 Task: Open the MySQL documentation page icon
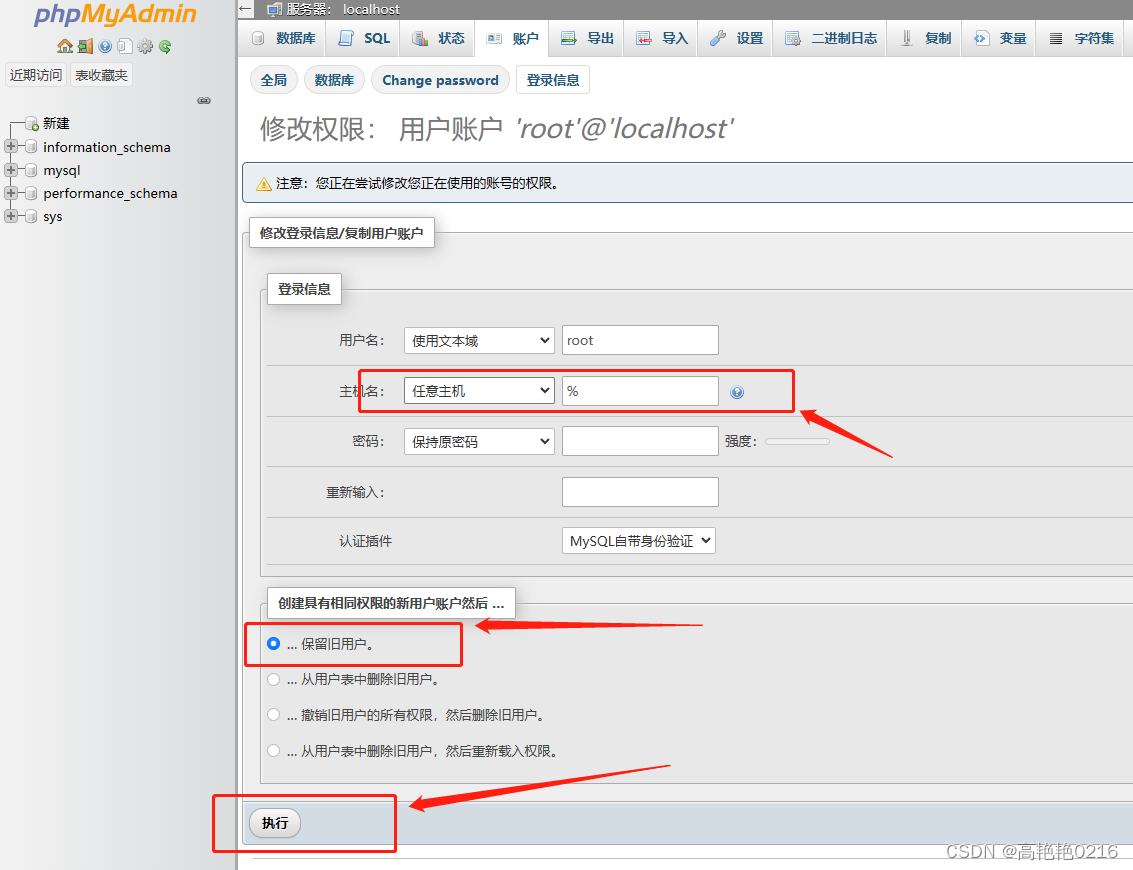pos(125,46)
